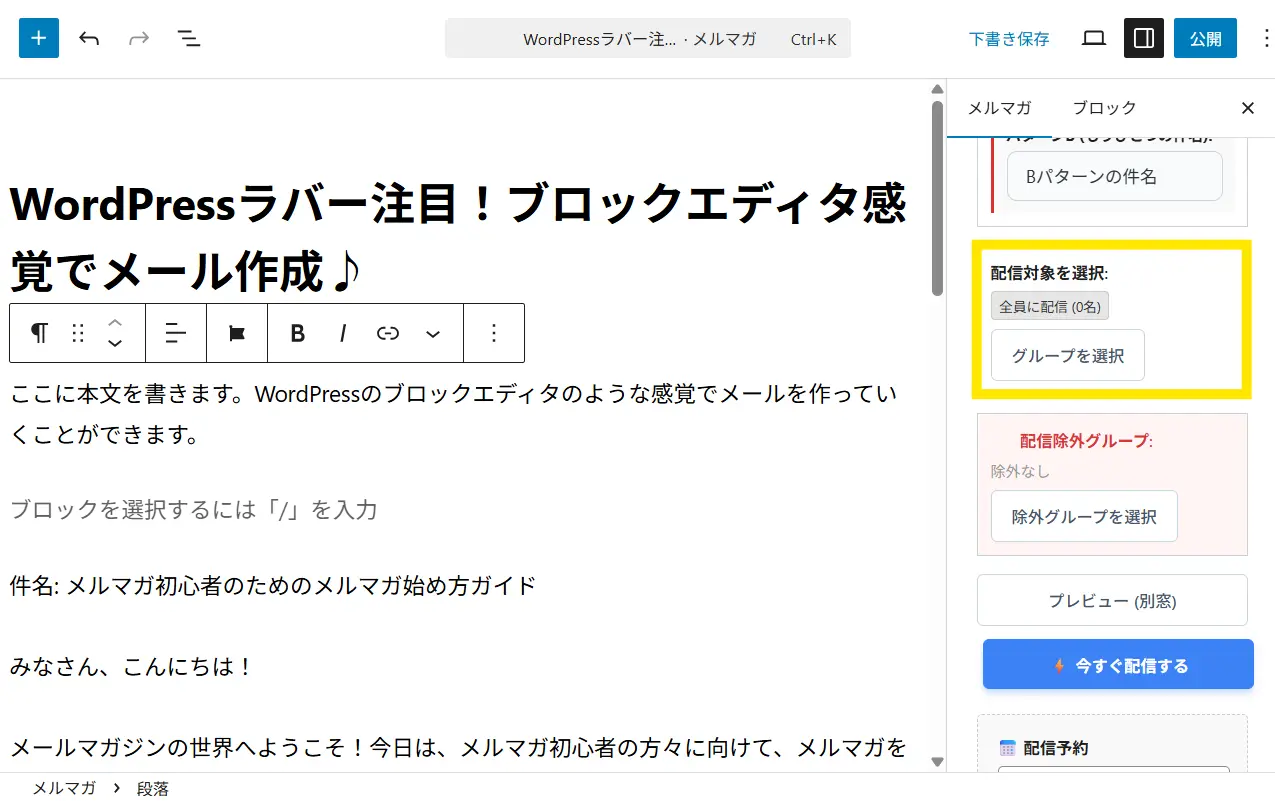Image resolution: width=1275 pixels, height=801 pixels.
Task: Expand more rich text formatting options
Action: click(433, 333)
